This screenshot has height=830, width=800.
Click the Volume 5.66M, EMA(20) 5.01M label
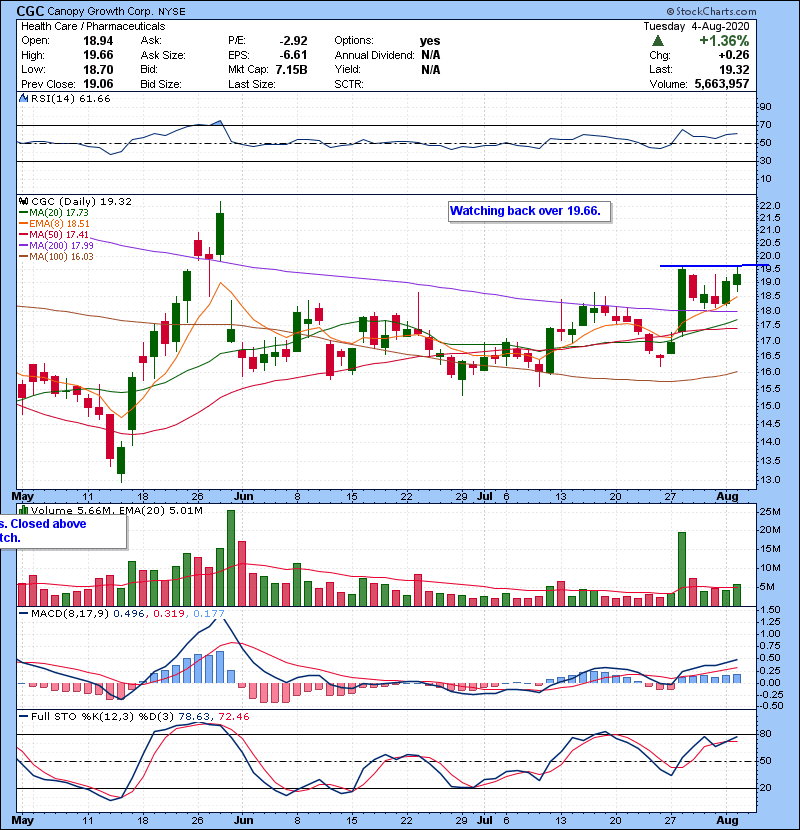pyautogui.click(x=116, y=511)
